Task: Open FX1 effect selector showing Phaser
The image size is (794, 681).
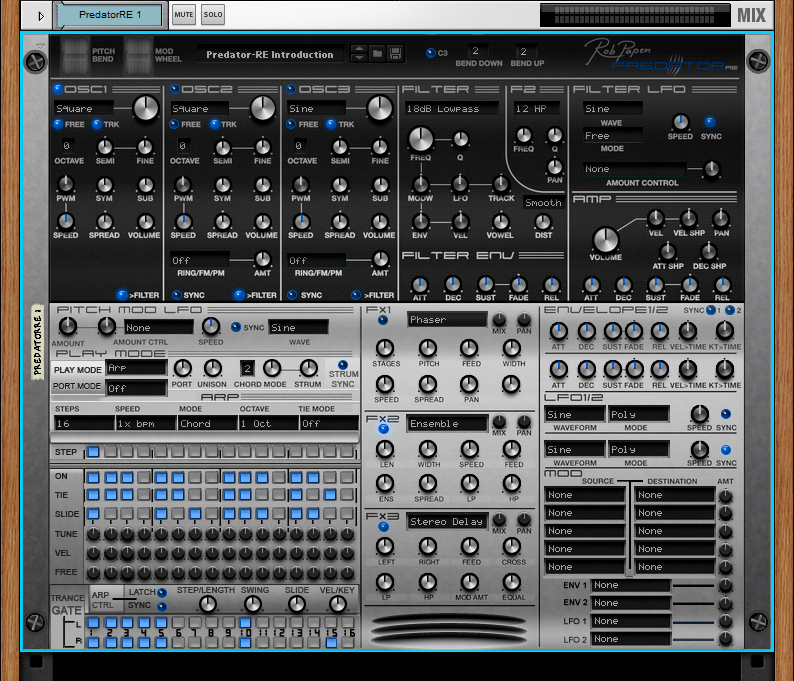Action: tap(447, 319)
